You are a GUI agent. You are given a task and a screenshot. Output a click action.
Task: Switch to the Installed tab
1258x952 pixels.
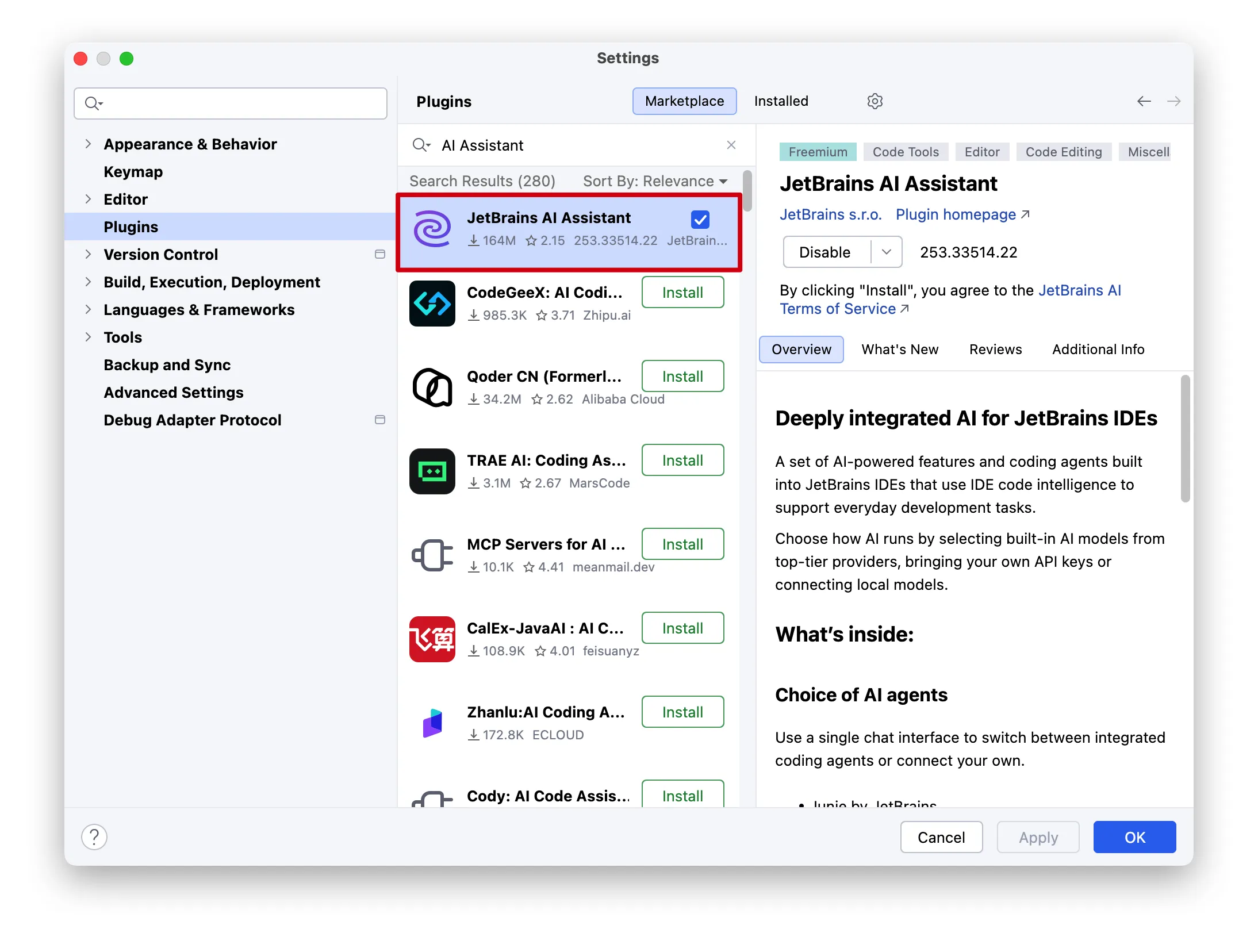click(x=781, y=101)
